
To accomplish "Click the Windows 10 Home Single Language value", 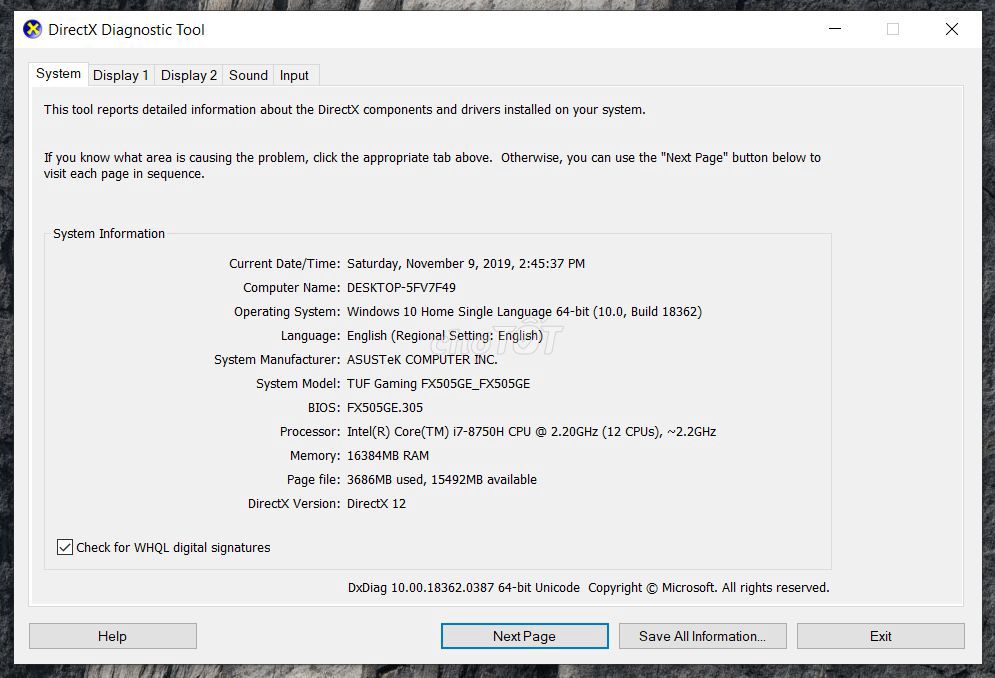I will click(524, 312).
